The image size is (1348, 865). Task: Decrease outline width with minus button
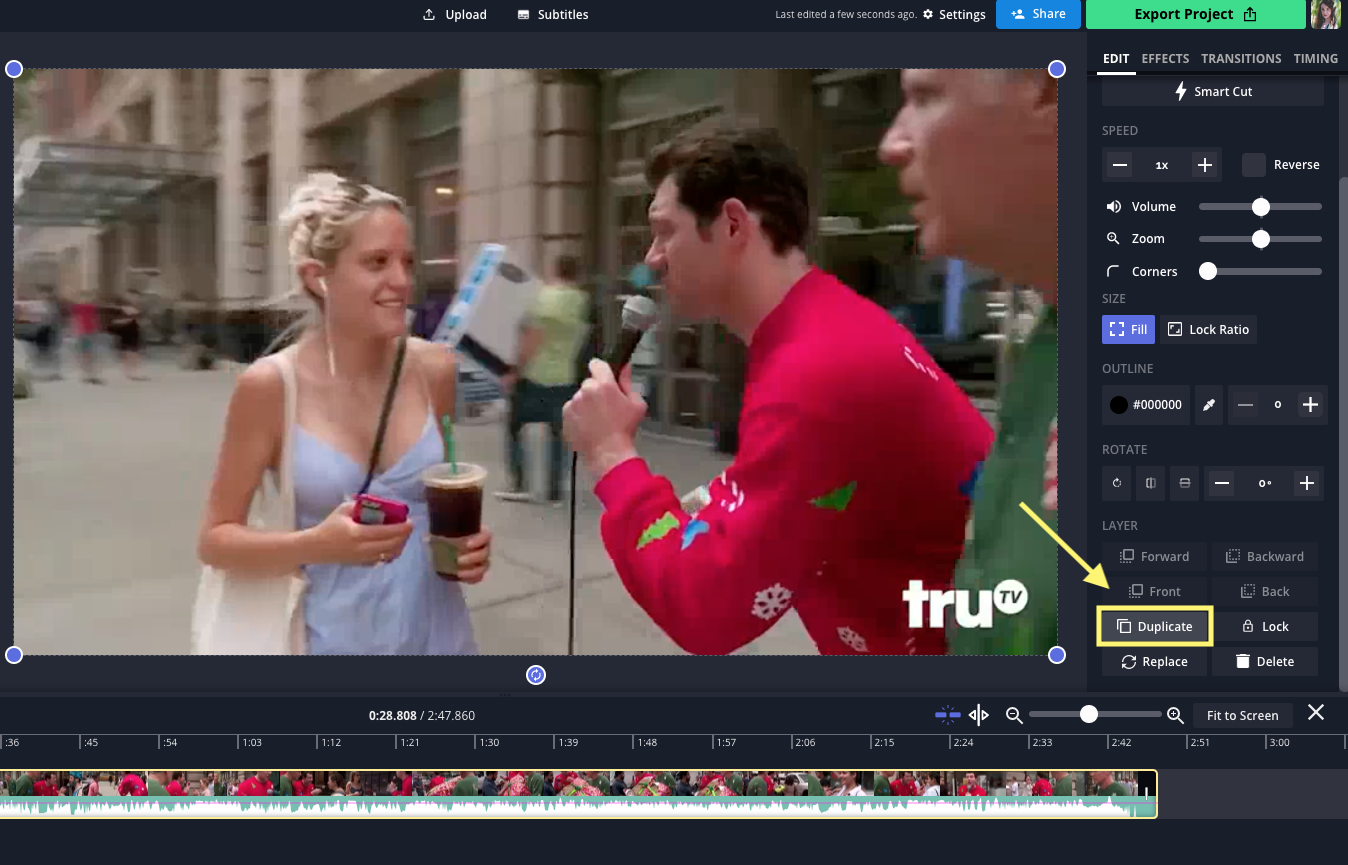[x=1245, y=405]
